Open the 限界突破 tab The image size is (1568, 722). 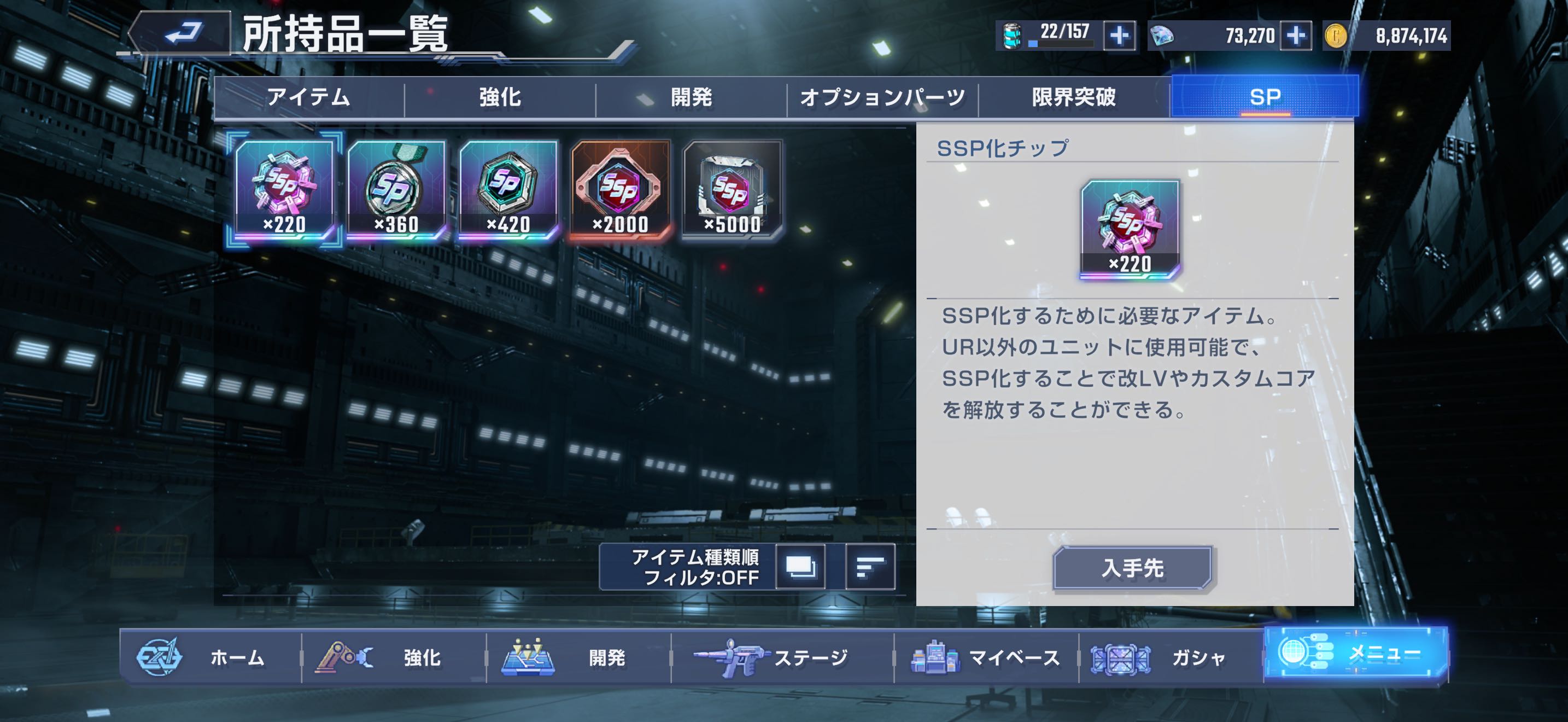(1074, 97)
